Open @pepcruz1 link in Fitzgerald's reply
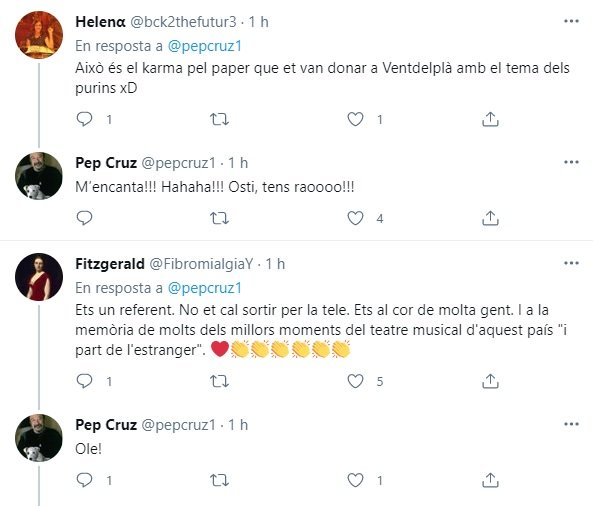 pos(205,288)
